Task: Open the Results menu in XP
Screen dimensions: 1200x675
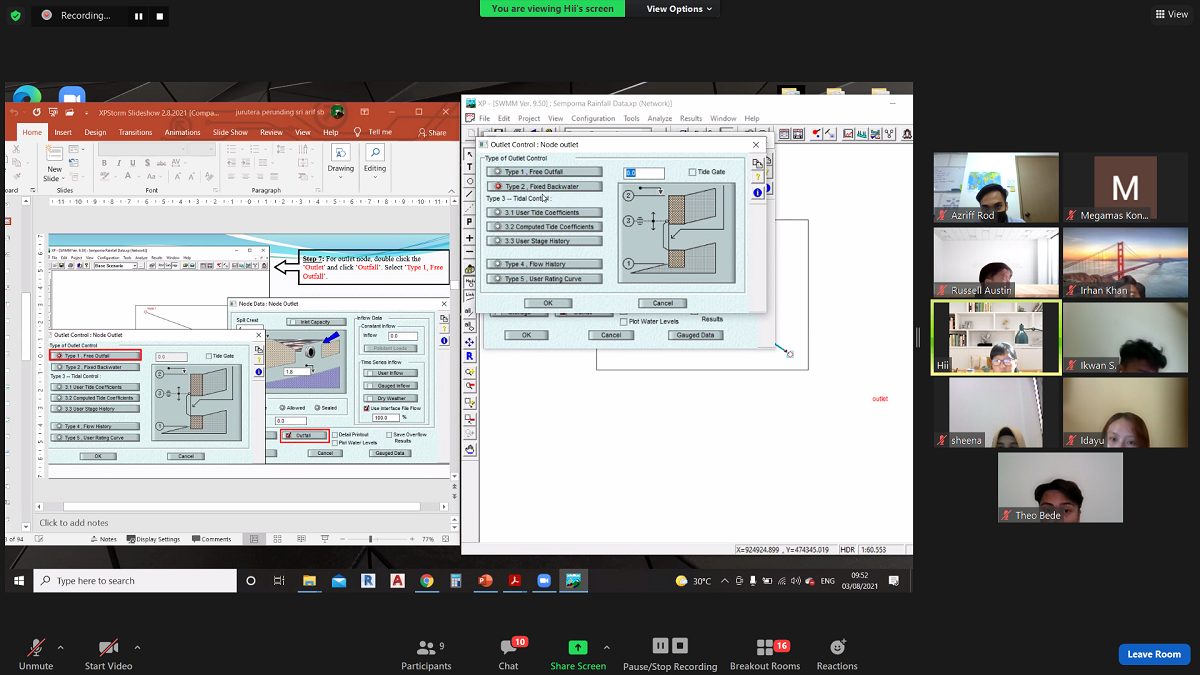Action: coord(691,119)
